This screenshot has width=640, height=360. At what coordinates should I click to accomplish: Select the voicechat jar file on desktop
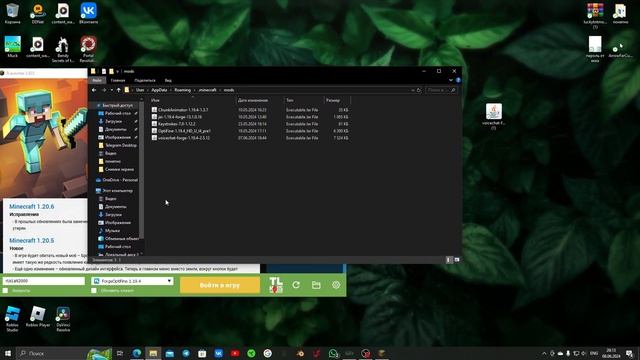point(493,116)
